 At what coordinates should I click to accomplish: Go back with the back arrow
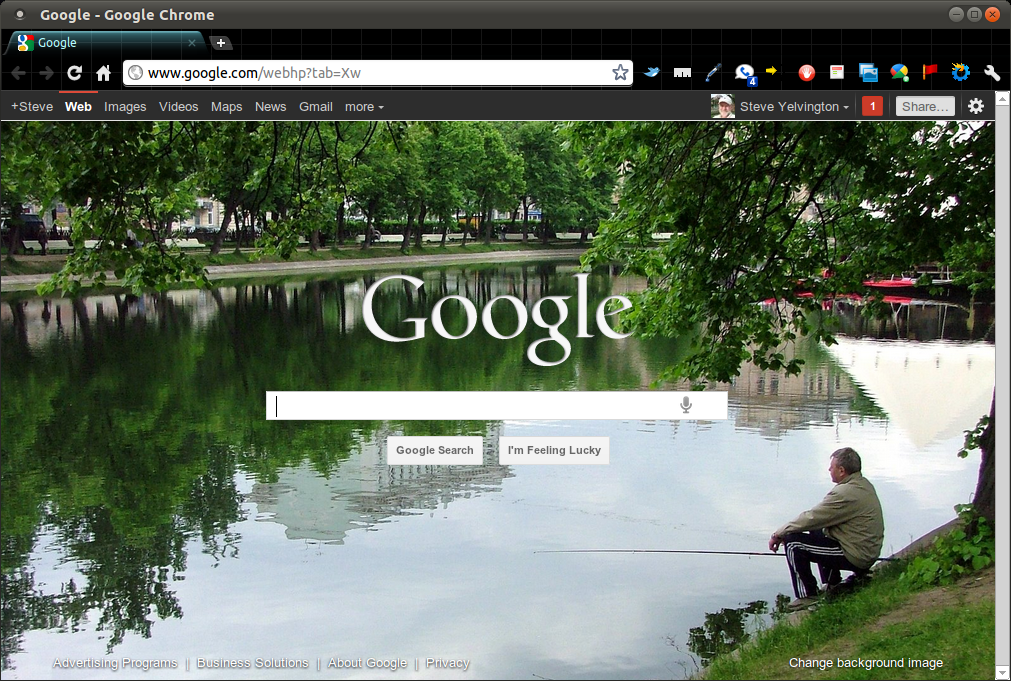pyautogui.click(x=19, y=73)
